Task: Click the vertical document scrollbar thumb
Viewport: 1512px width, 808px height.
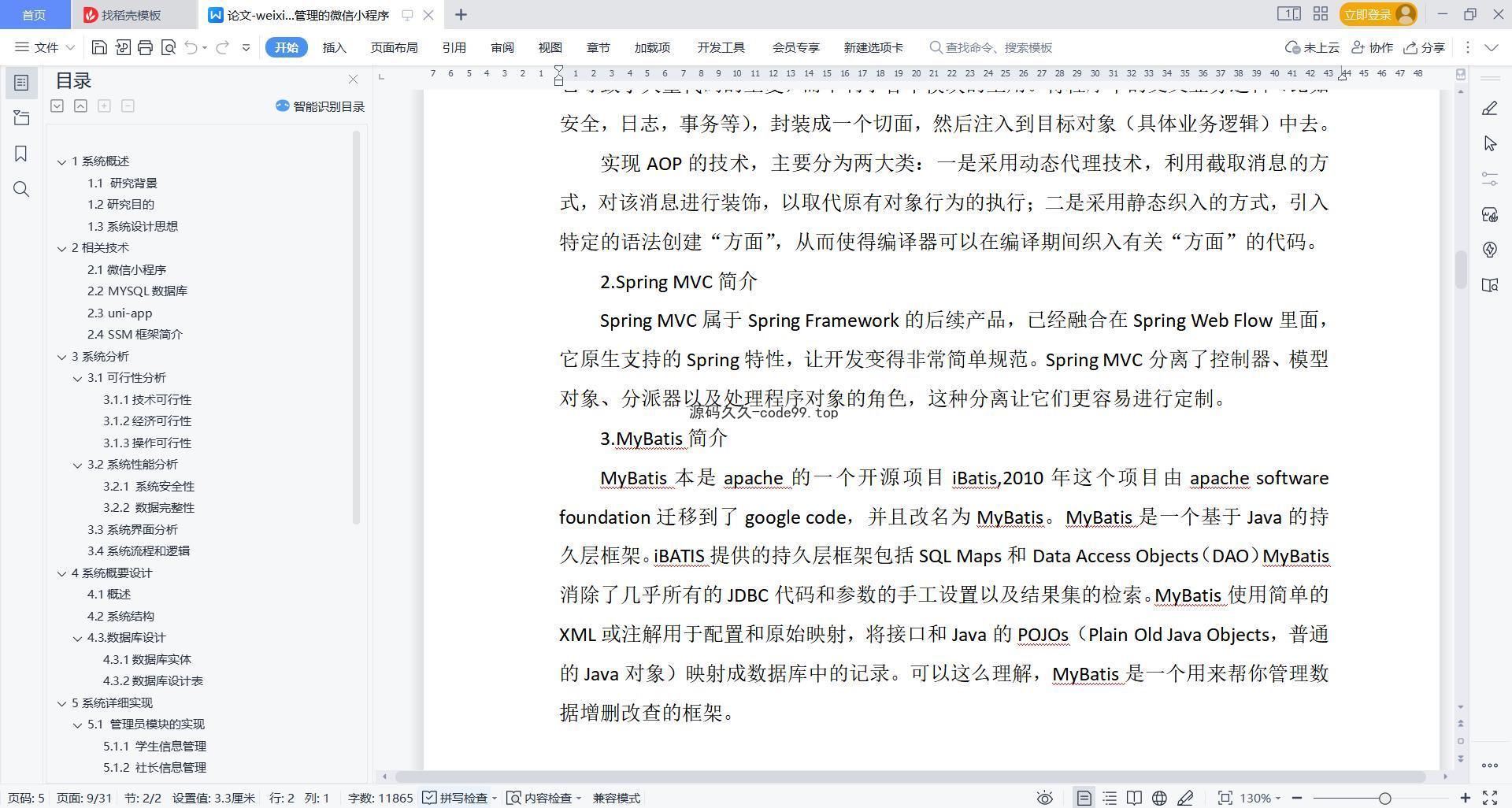Action: coord(1460,270)
